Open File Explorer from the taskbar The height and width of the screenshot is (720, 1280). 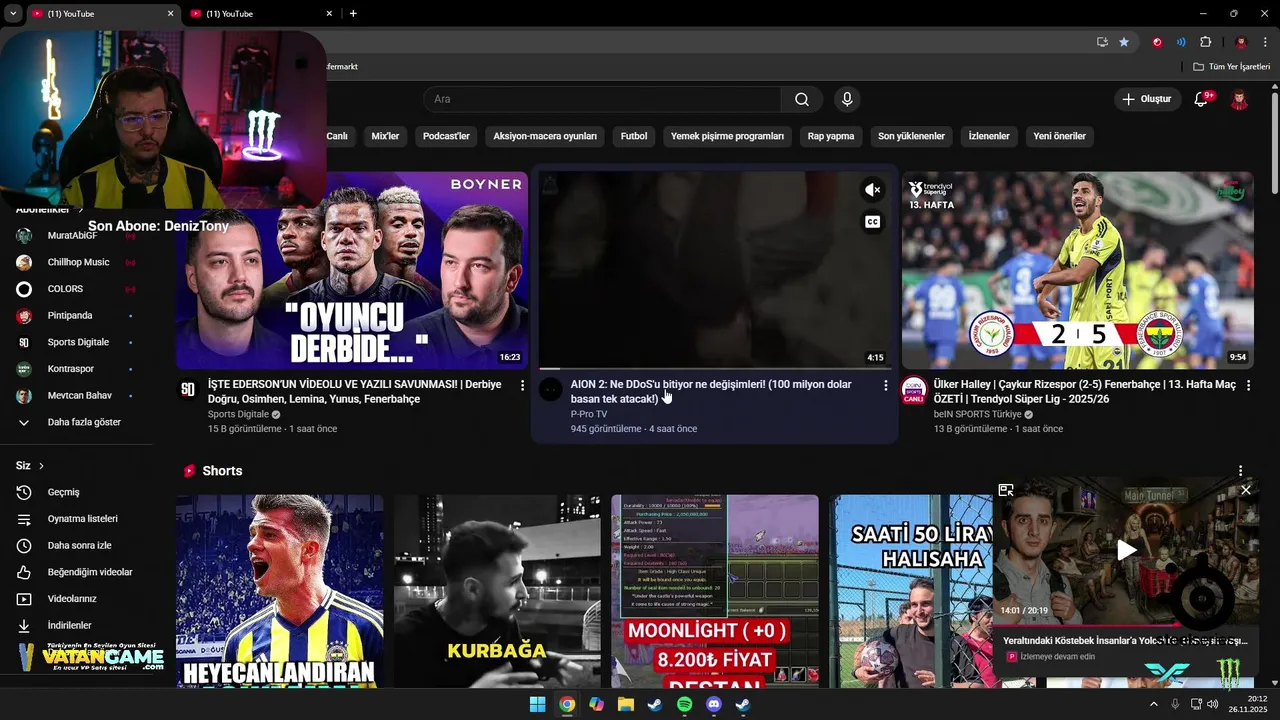(x=625, y=704)
